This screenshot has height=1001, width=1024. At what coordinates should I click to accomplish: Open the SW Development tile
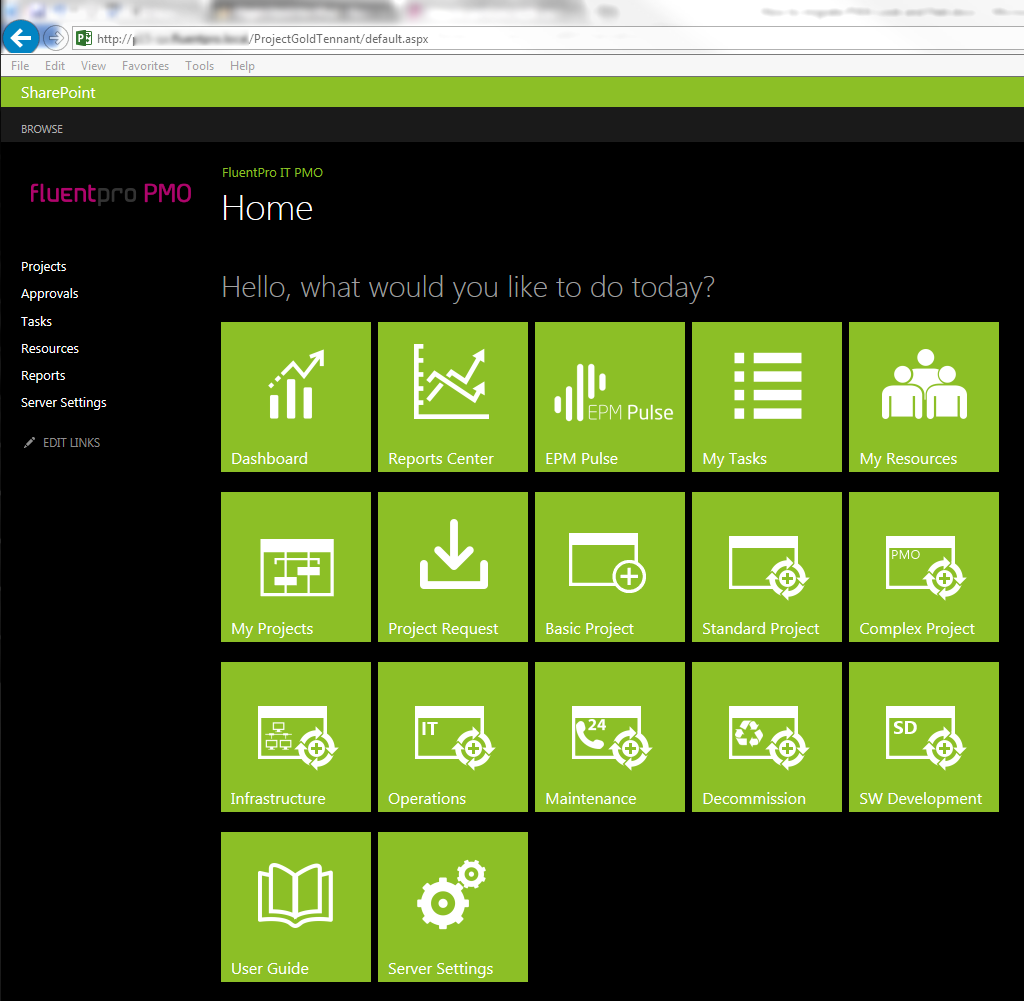(924, 737)
